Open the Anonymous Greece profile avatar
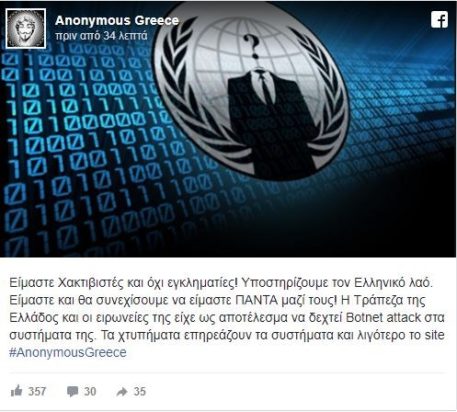The height and width of the screenshot is (412, 457). point(26,29)
